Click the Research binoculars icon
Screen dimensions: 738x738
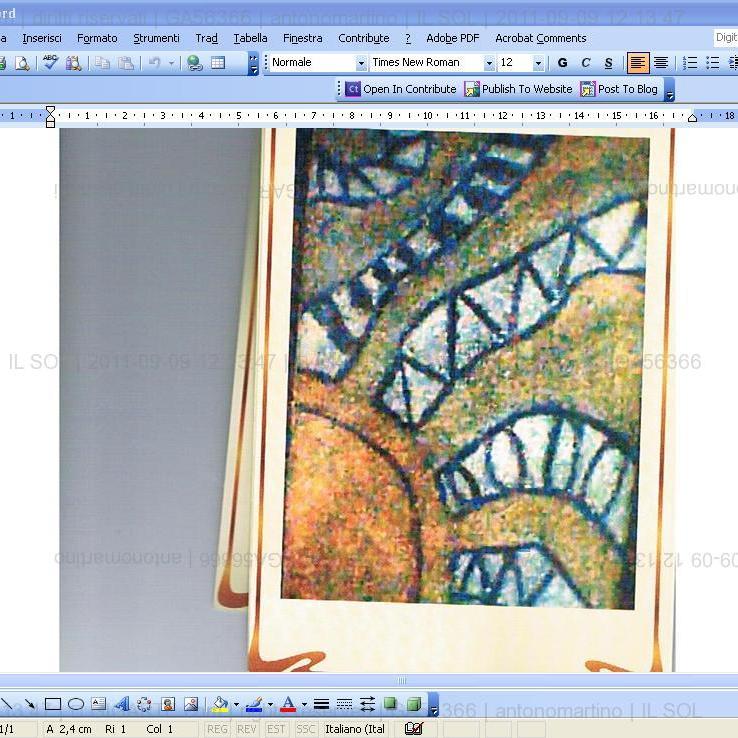coord(73,63)
